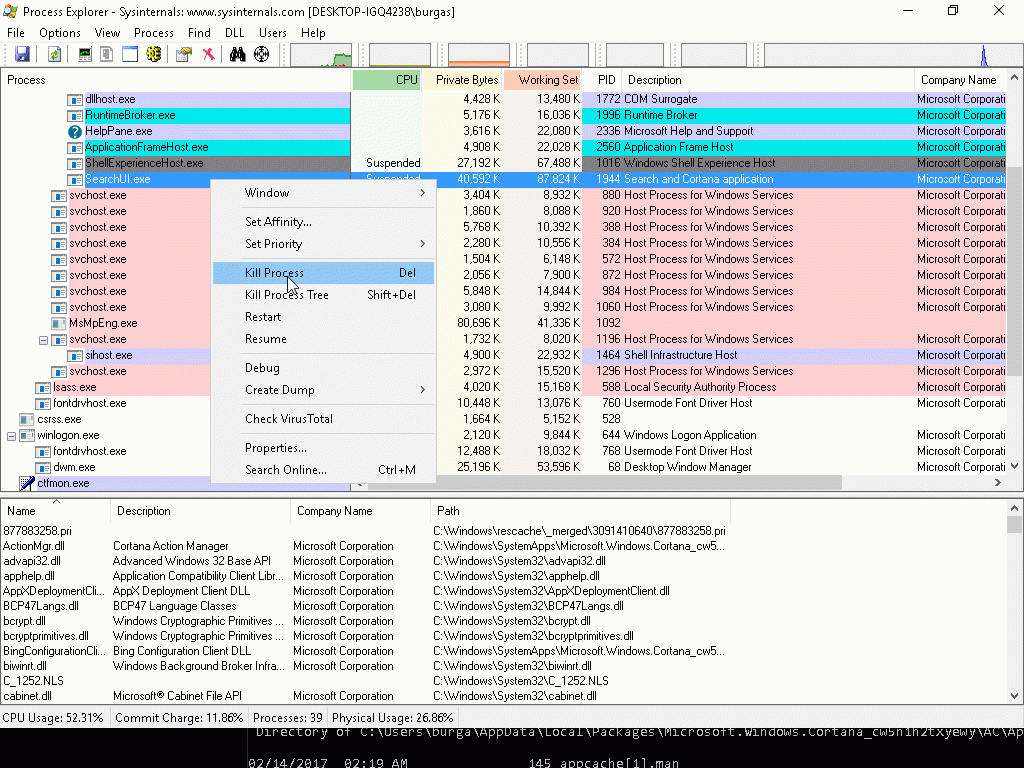Image resolution: width=1024 pixels, height=768 pixels.
Task: Collapse the svchost.exe node above sihost.exe
Action: [43, 340]
